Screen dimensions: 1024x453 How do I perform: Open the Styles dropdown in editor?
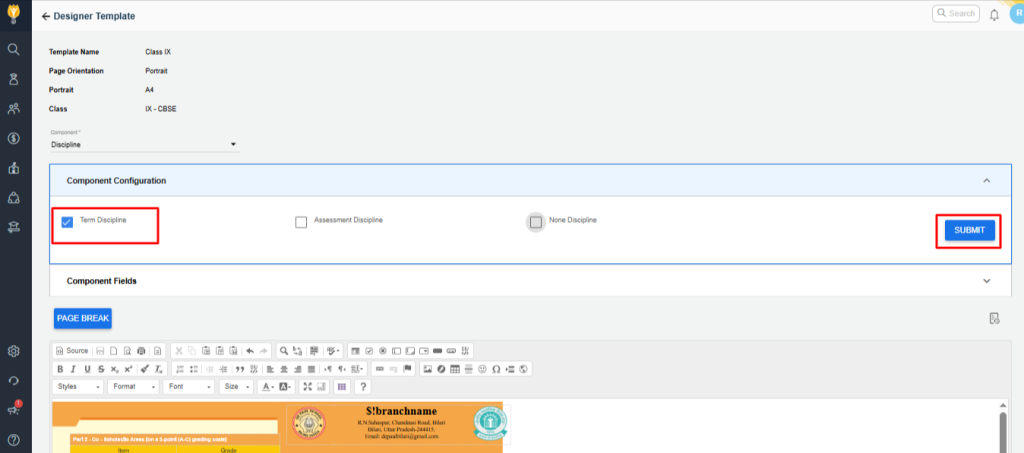coord(79,386)
